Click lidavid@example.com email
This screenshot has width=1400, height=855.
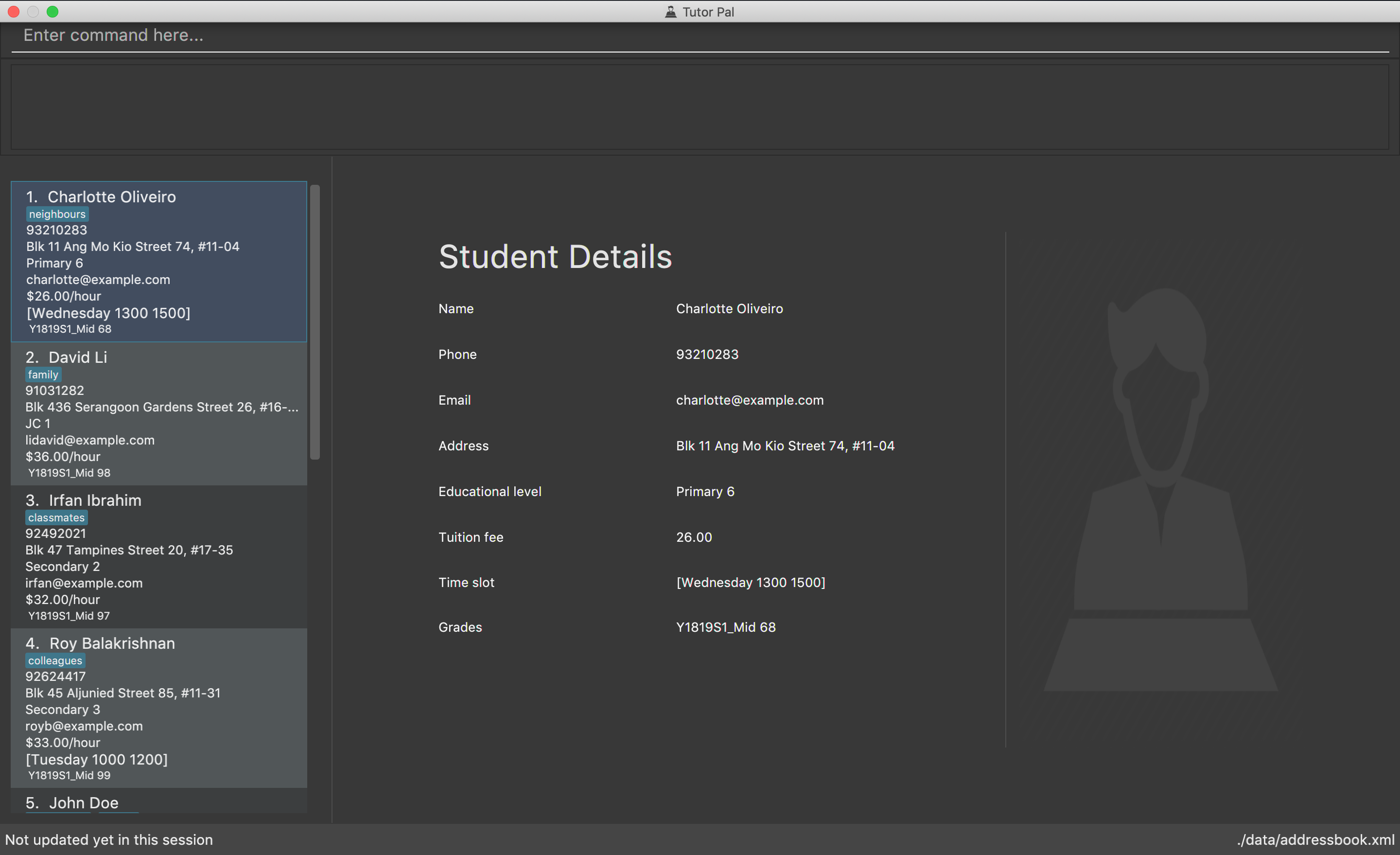click(90, 440)
